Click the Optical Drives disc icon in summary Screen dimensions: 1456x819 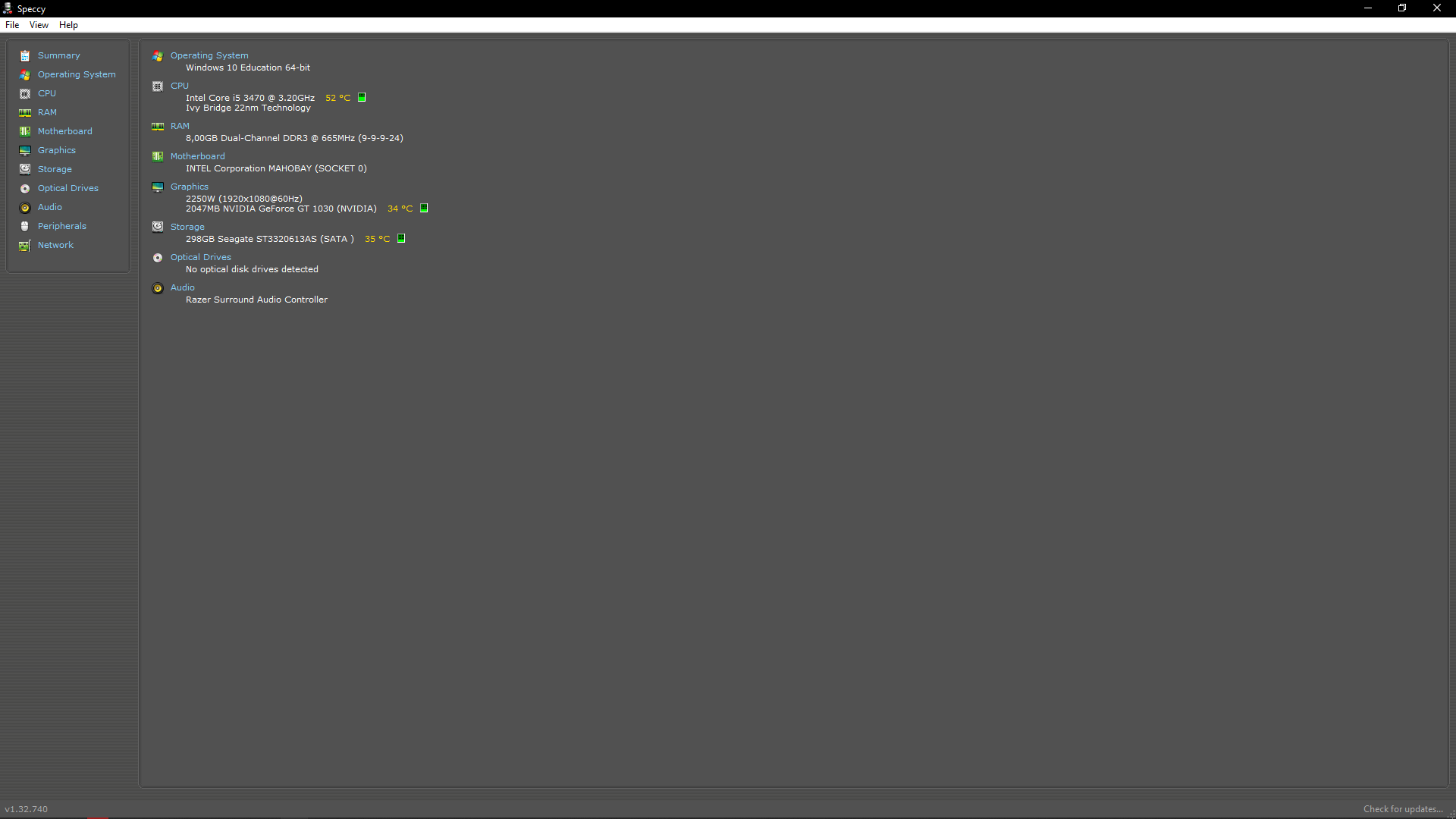pyautogui.click(x=158, y=258)
